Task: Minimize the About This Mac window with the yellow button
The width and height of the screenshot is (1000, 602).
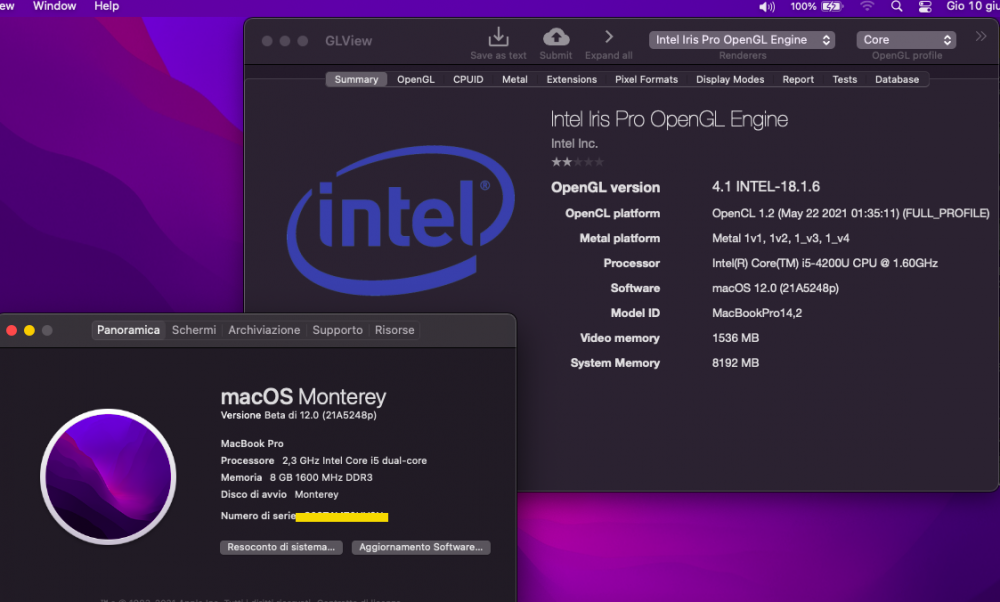Action: coord(29,330)
